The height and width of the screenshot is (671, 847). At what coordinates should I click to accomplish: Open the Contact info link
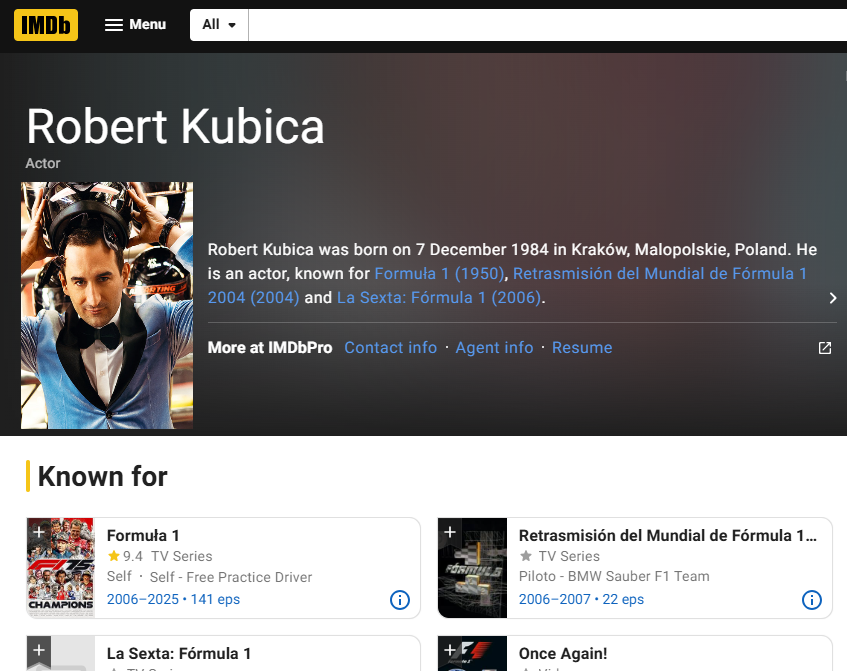click(x=390, y=348)
